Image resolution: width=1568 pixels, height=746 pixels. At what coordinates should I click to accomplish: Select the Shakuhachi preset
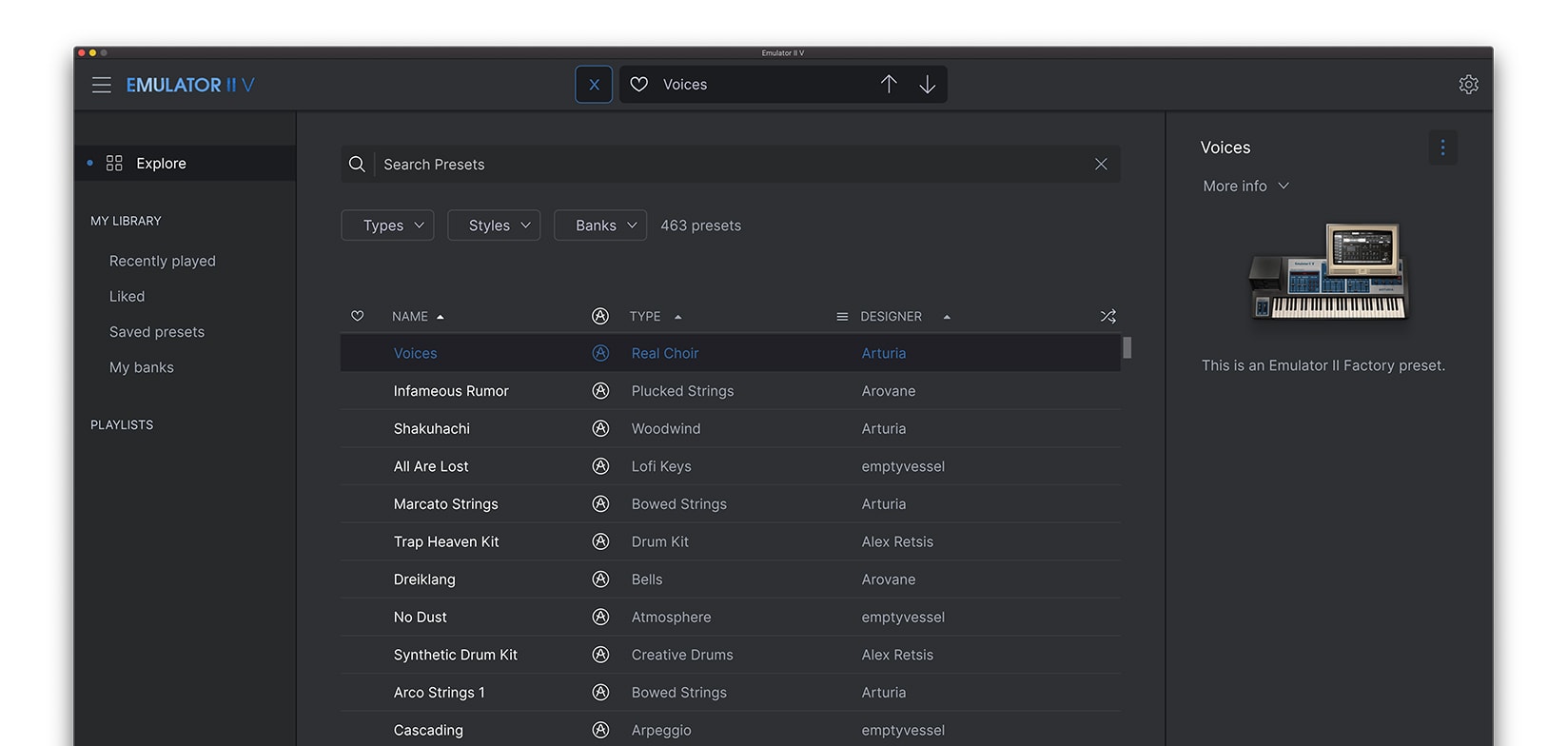(432, 429)
